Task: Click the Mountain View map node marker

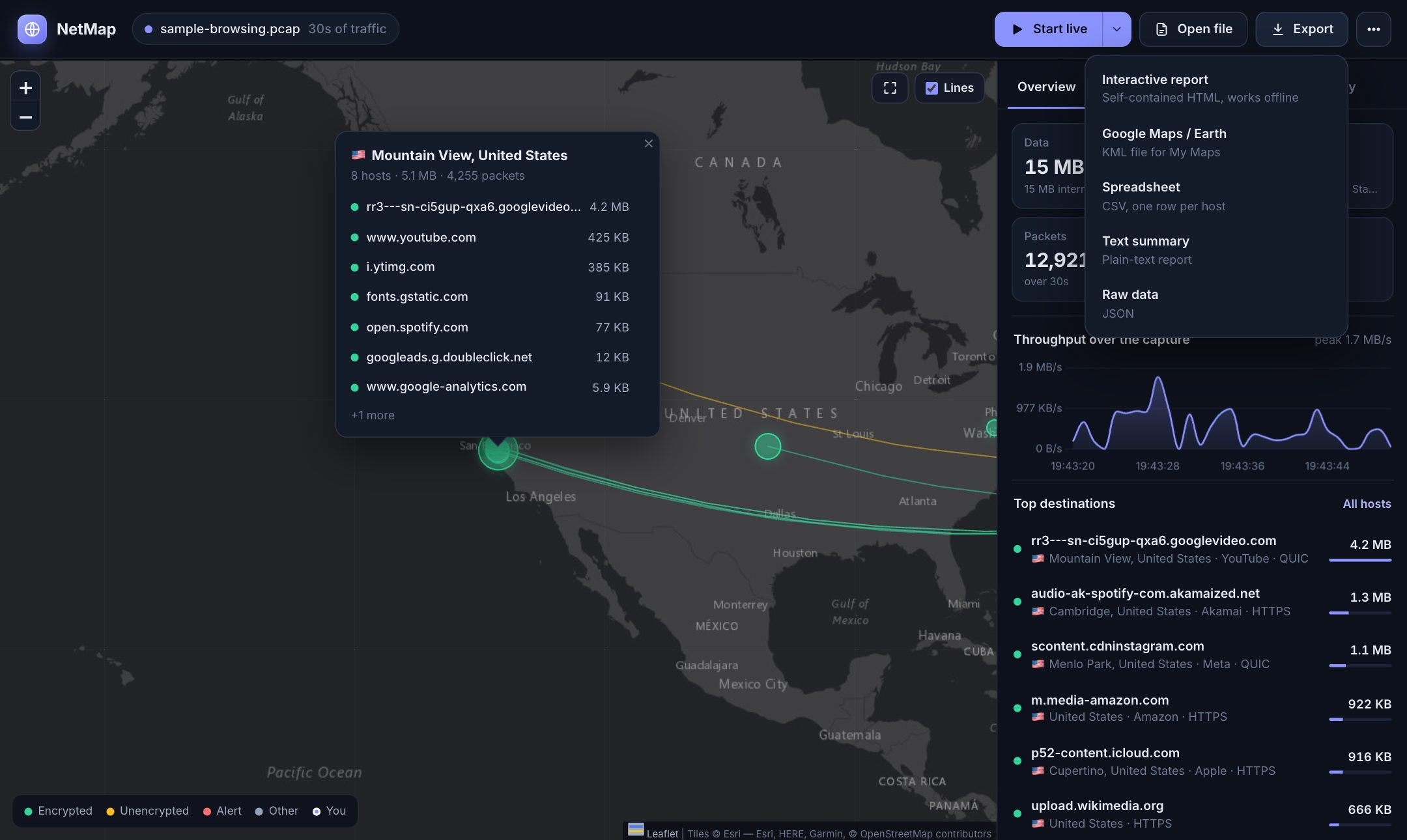Action: pos(498,451)
